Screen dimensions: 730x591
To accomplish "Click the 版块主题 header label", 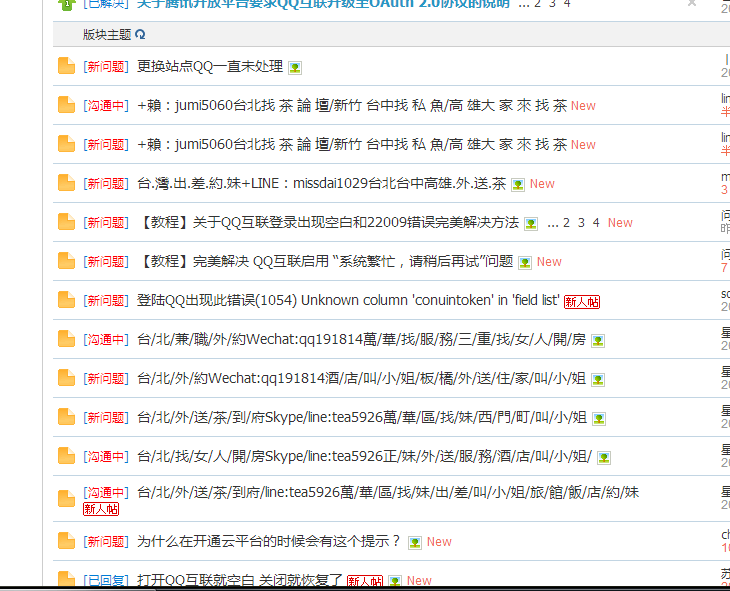I will pos(107,34).
